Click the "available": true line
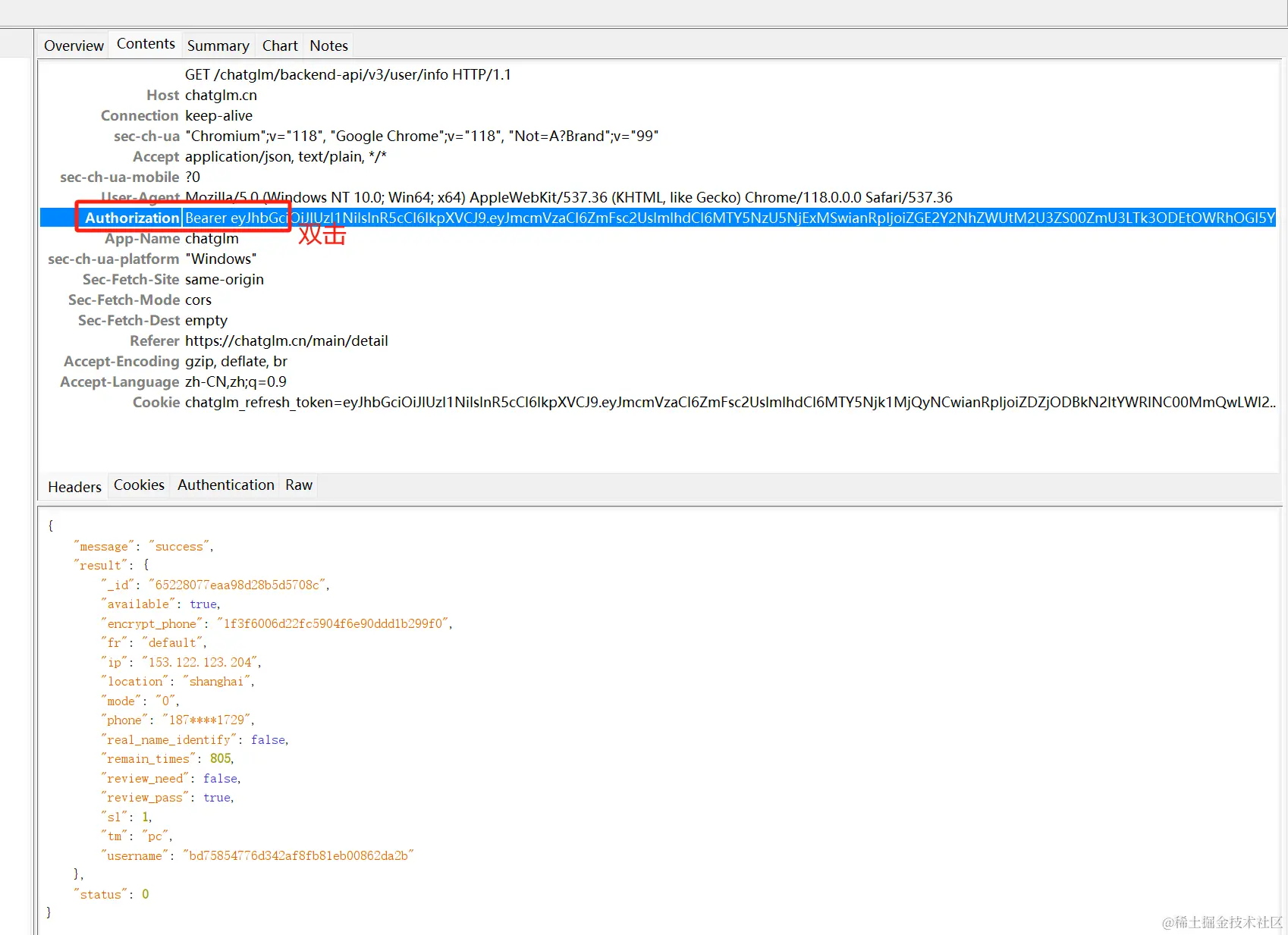The image size is (1288, 935). [160, 604]
